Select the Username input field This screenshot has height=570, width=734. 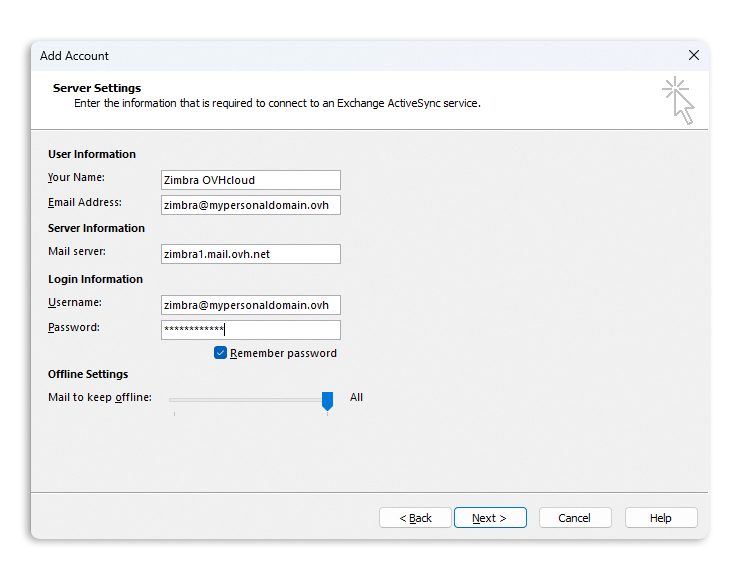[250, 305]
